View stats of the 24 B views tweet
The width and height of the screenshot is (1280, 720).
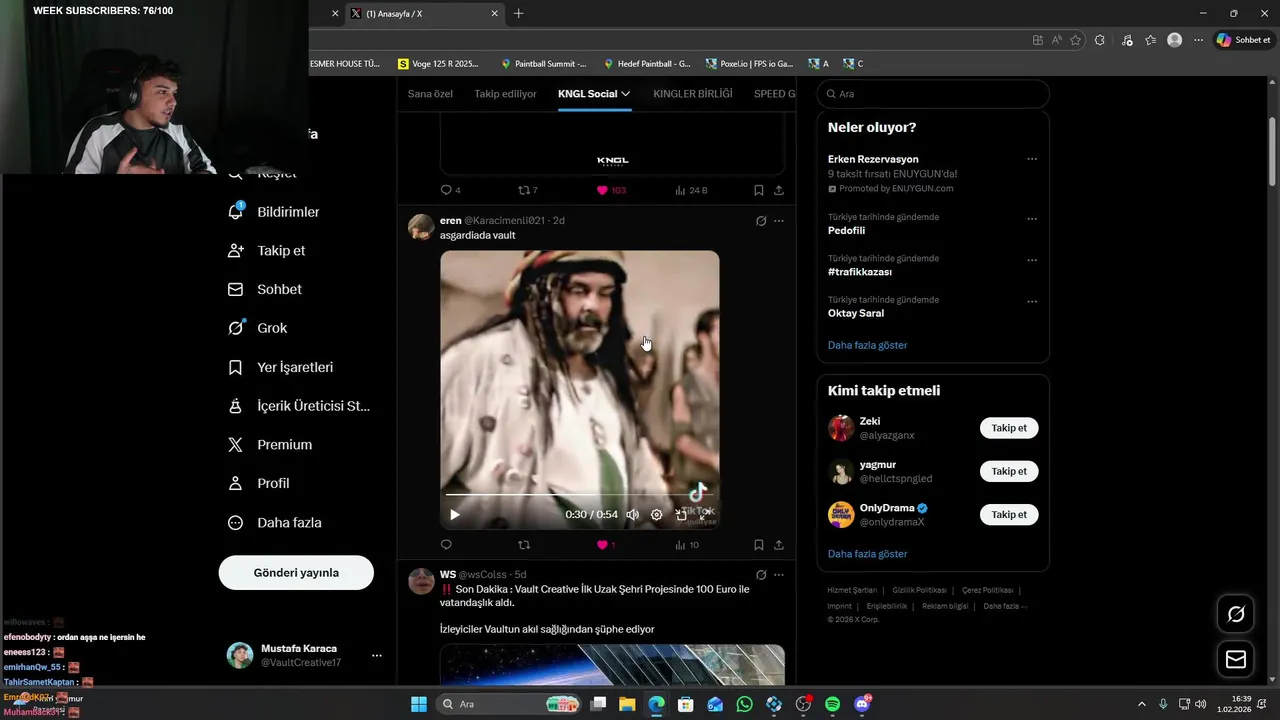690,190
